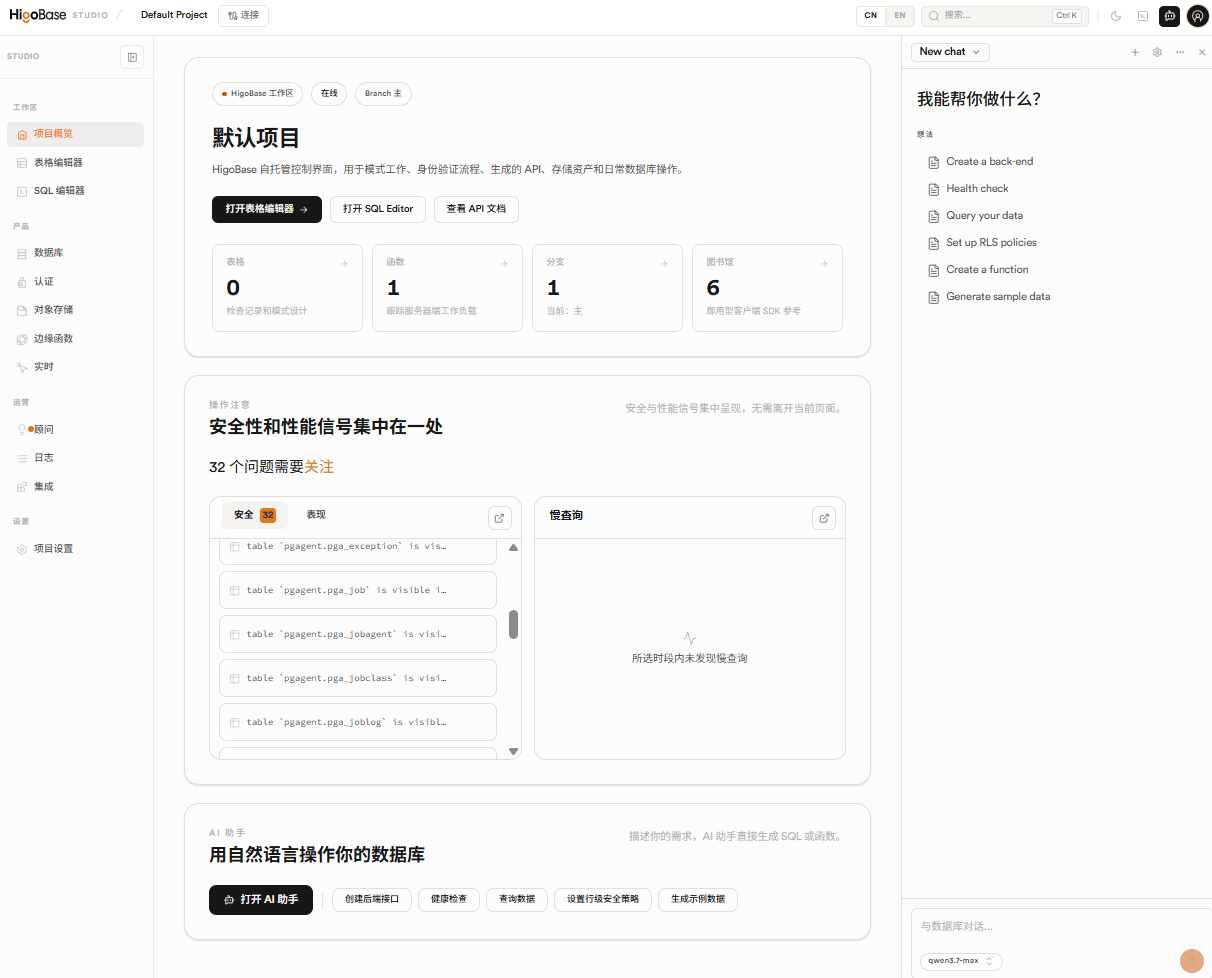Open the chat more-options ellipsis

coord(1180,52)
